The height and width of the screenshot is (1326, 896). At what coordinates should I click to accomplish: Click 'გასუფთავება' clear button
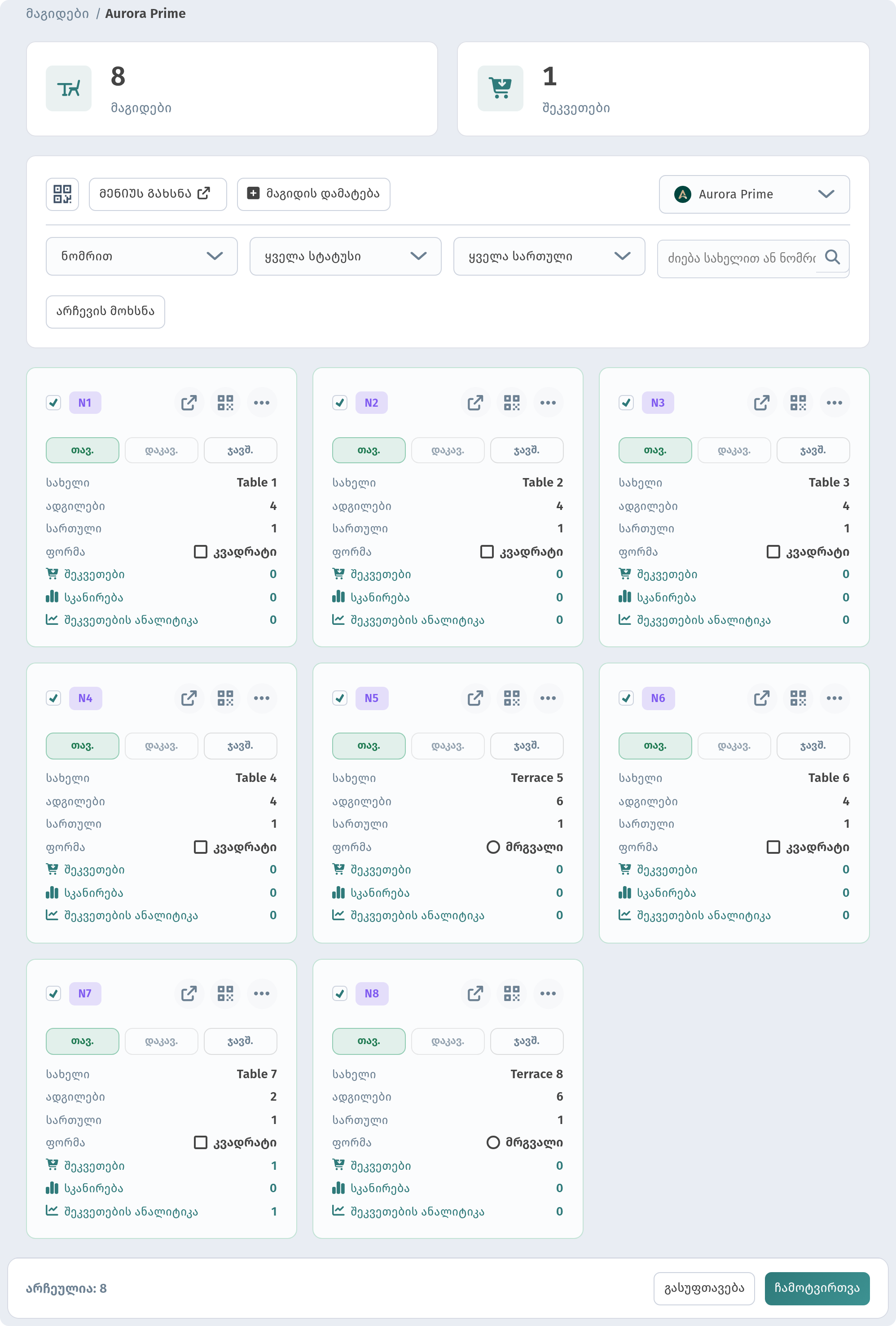click(x=704, y=1288)
